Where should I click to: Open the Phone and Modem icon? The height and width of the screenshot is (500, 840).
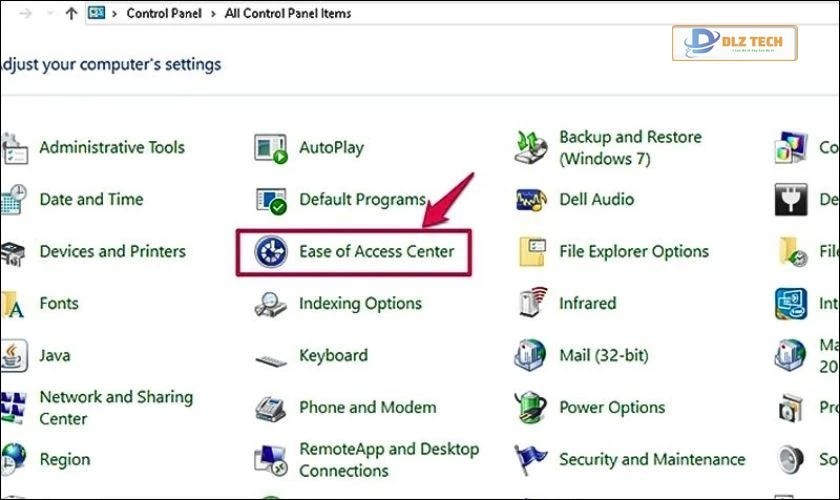(272, 408)
